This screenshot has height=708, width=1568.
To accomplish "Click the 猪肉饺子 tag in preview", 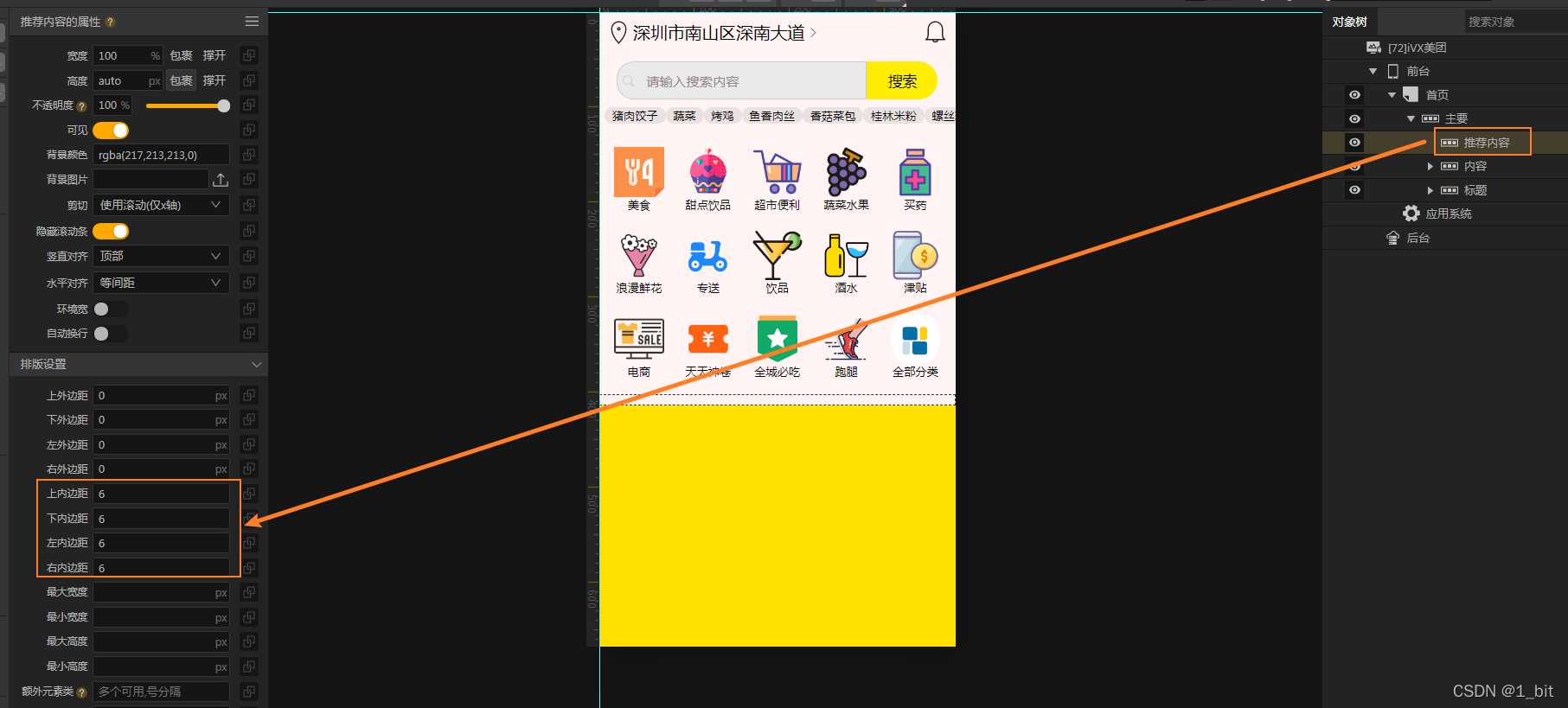I will (635, 116).
